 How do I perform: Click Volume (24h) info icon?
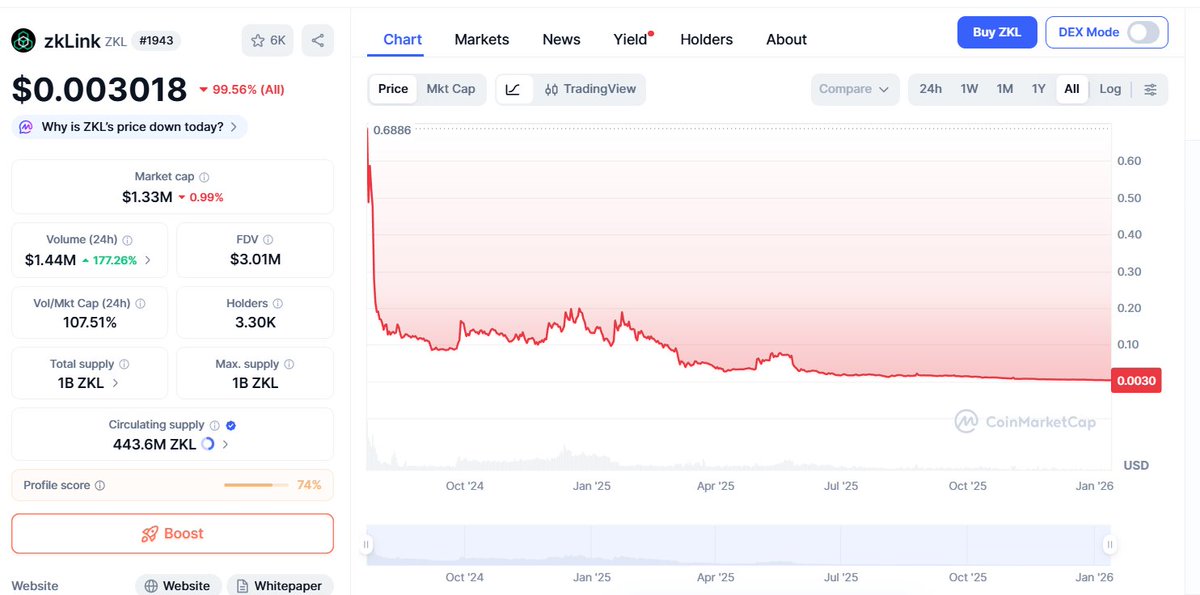(x=127, y=240)
